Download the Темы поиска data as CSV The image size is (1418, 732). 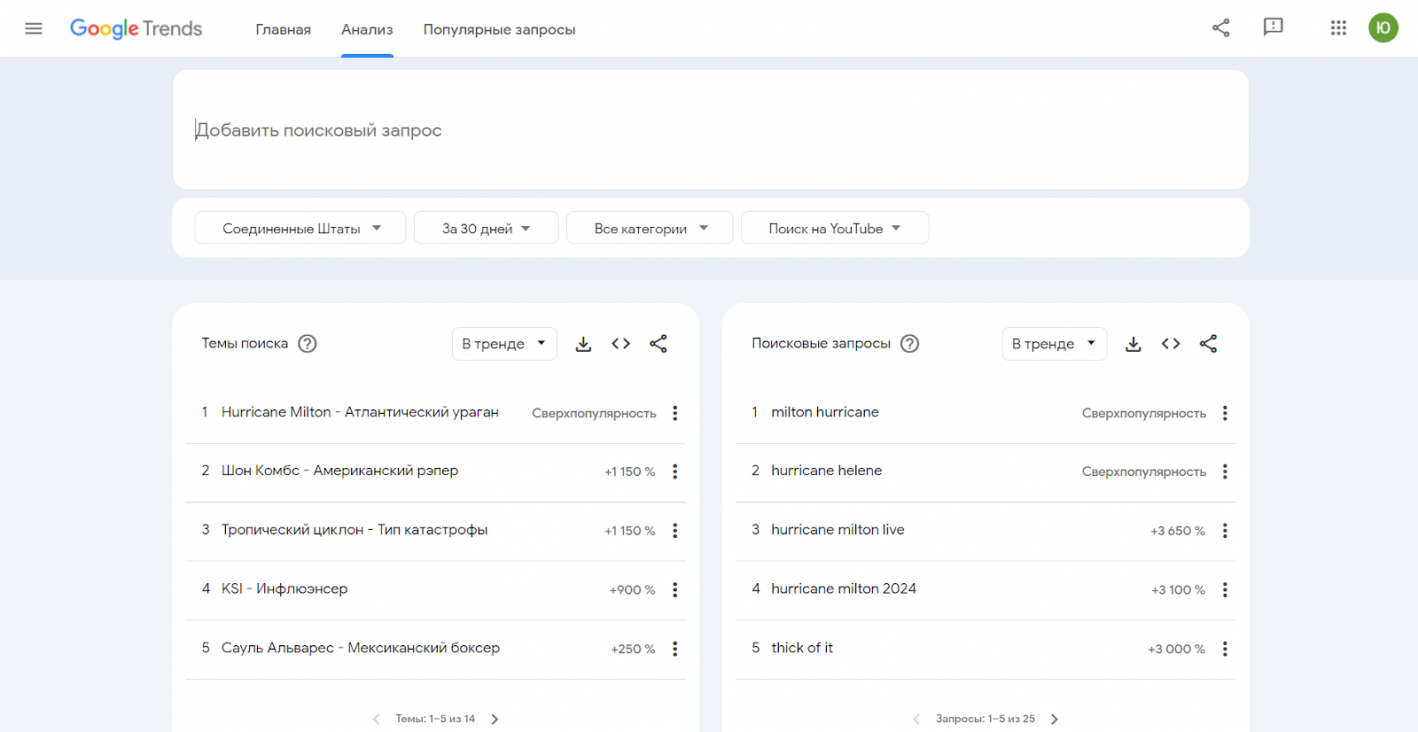click(584, 344)
